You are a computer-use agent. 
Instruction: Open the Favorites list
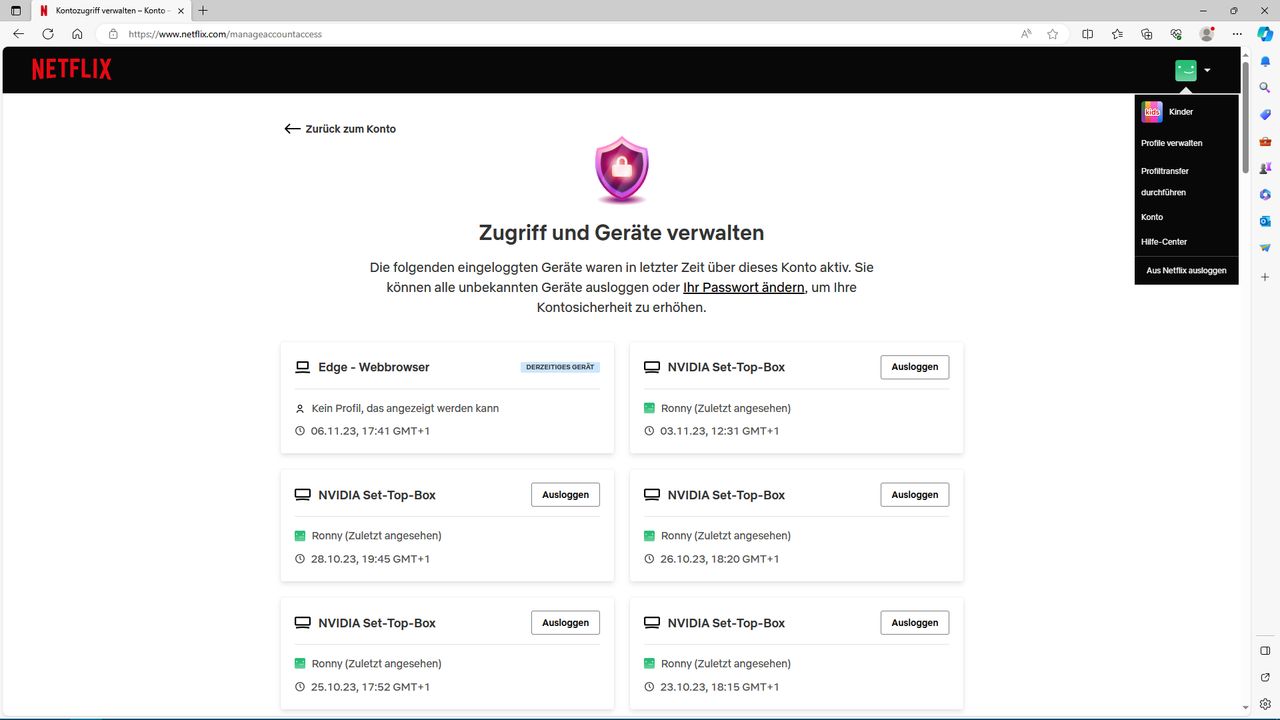(x=1117, y=33)
